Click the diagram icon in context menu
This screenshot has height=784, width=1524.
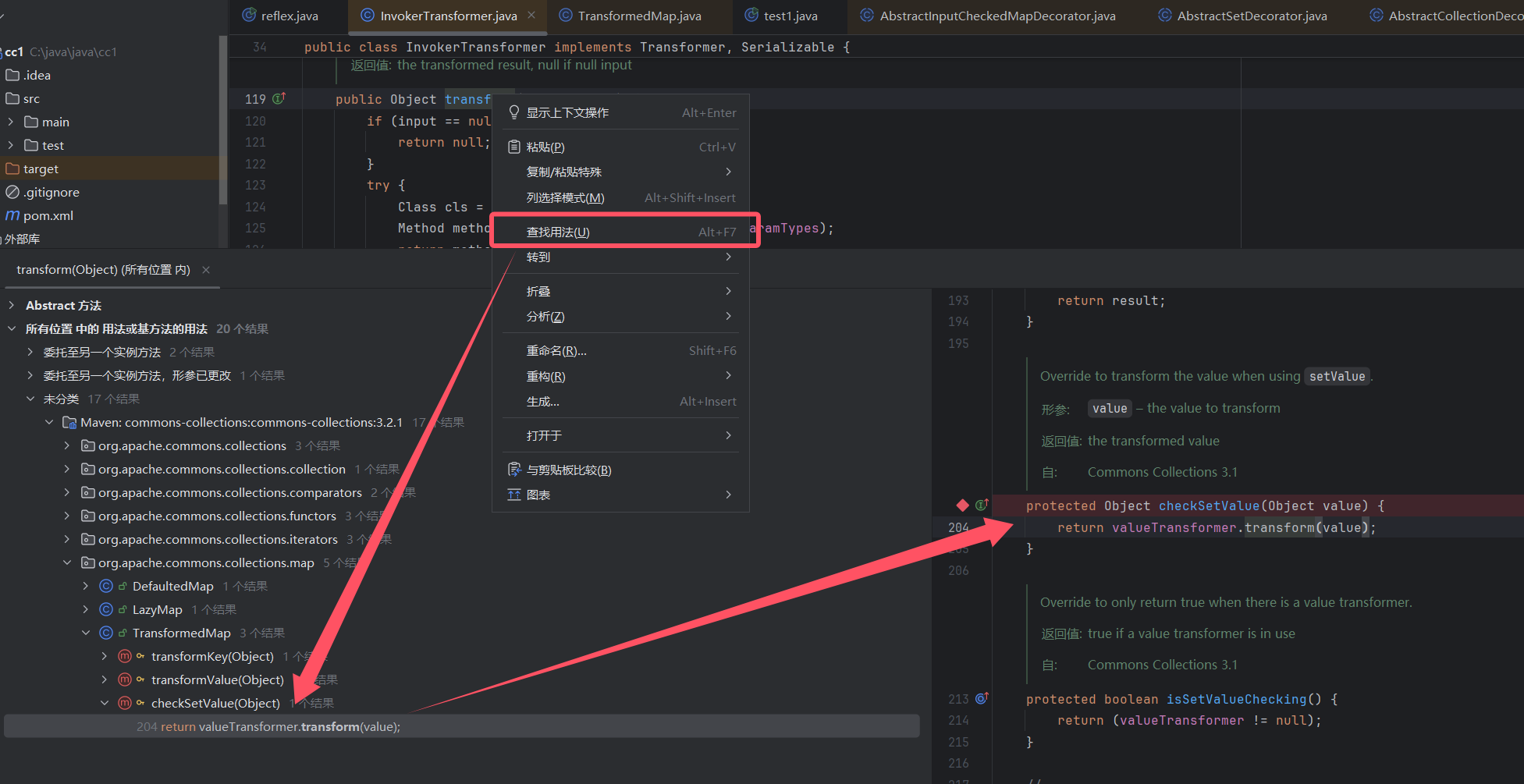(x=514, y=495)
